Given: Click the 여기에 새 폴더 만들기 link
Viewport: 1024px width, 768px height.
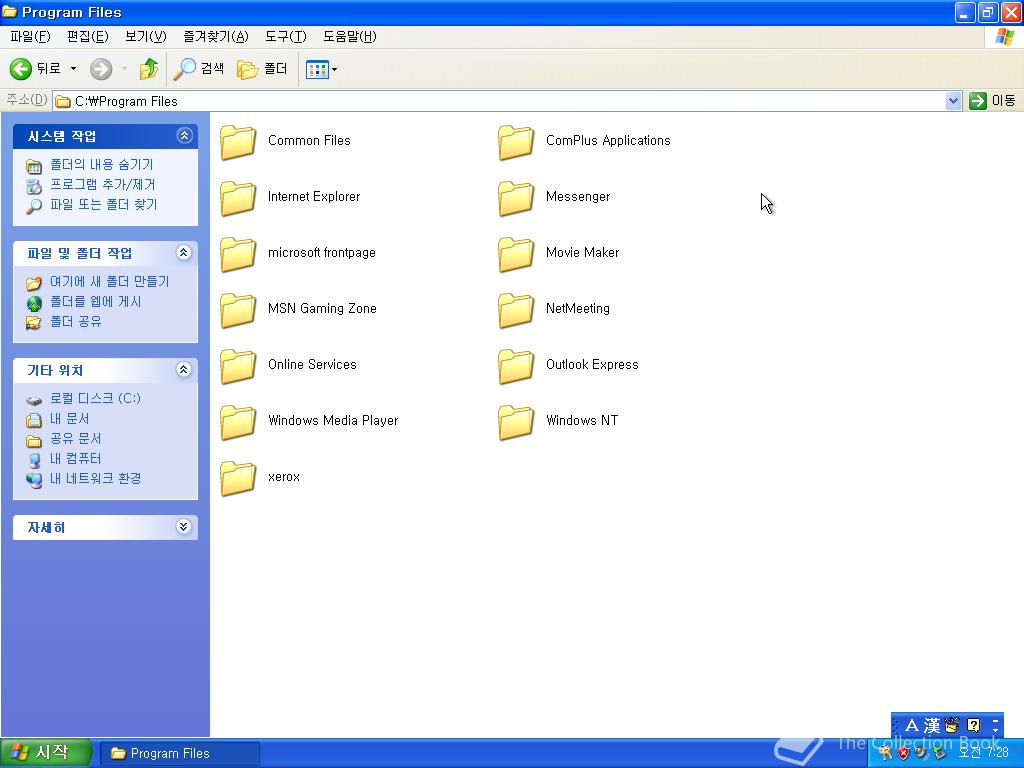Looking at the screenshot, I should point(109,281).
